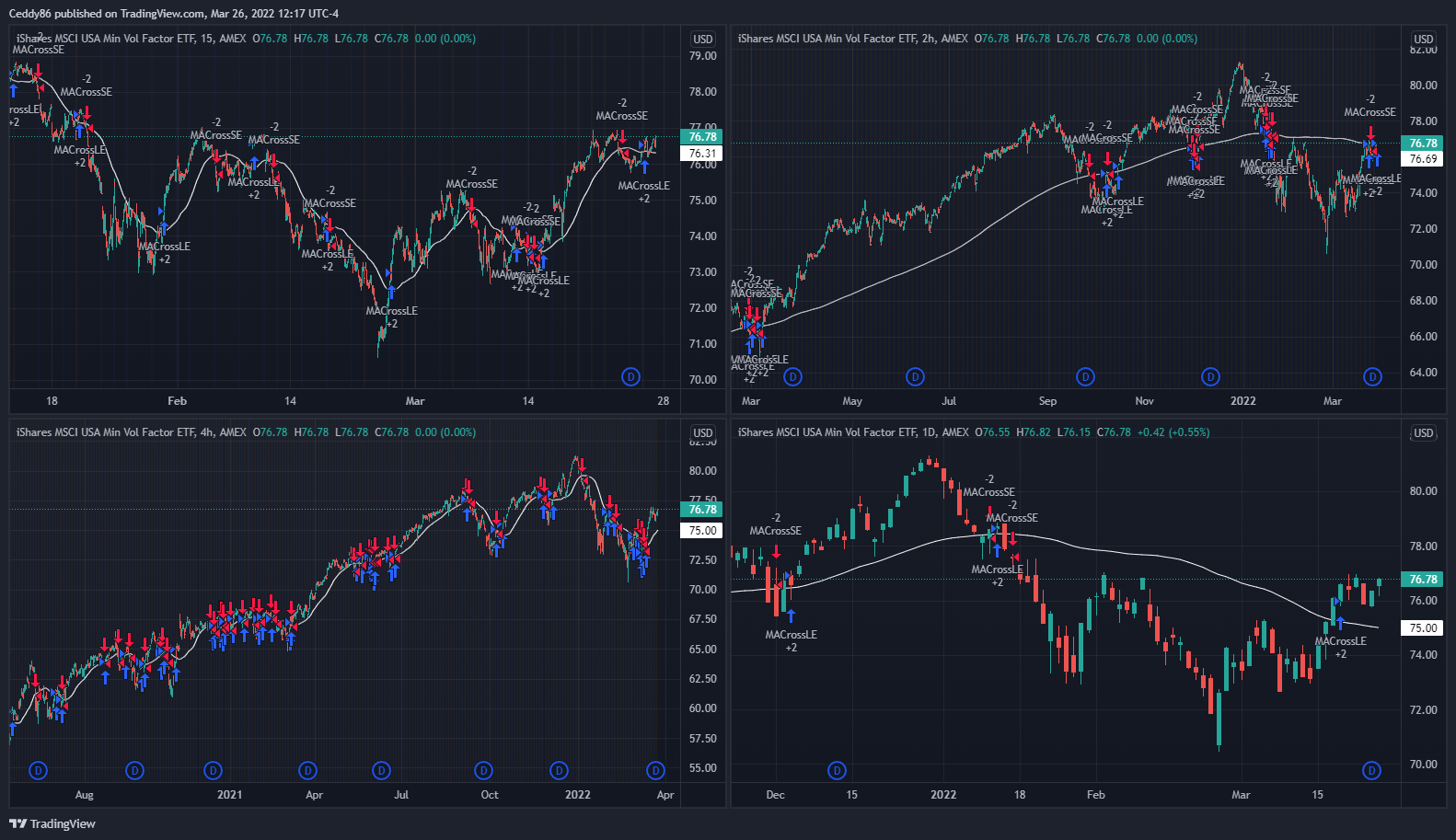Click 2h chart dividend marker between Sep and Nov

click(1086, 376)
